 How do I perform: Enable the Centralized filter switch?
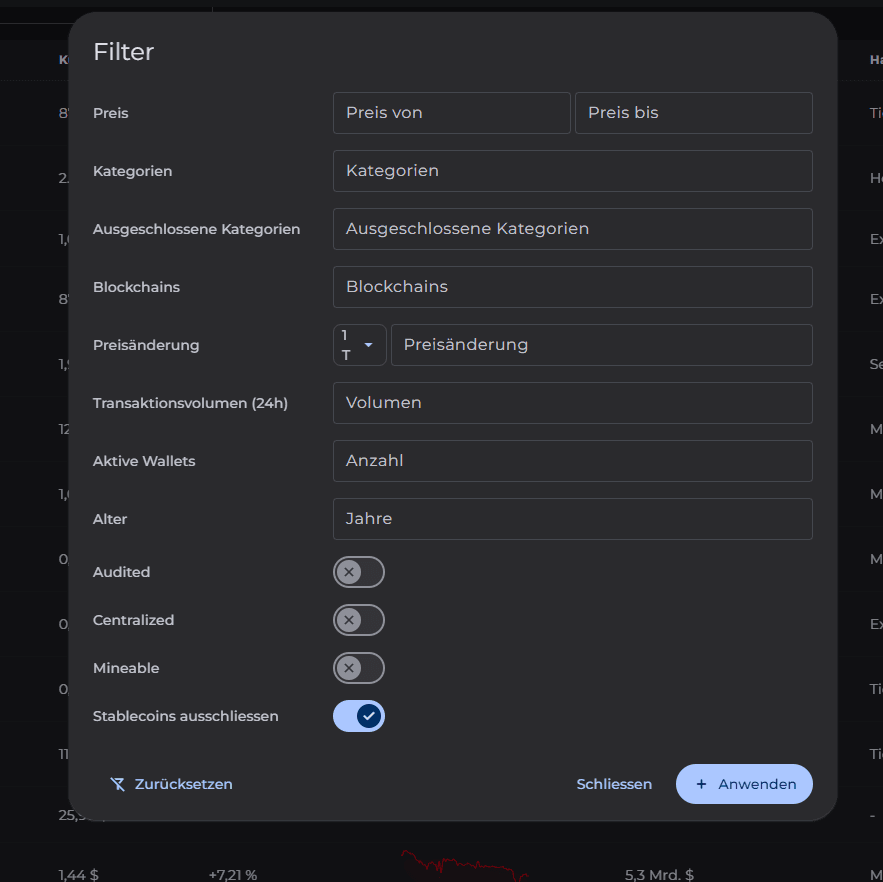point(358,620)
